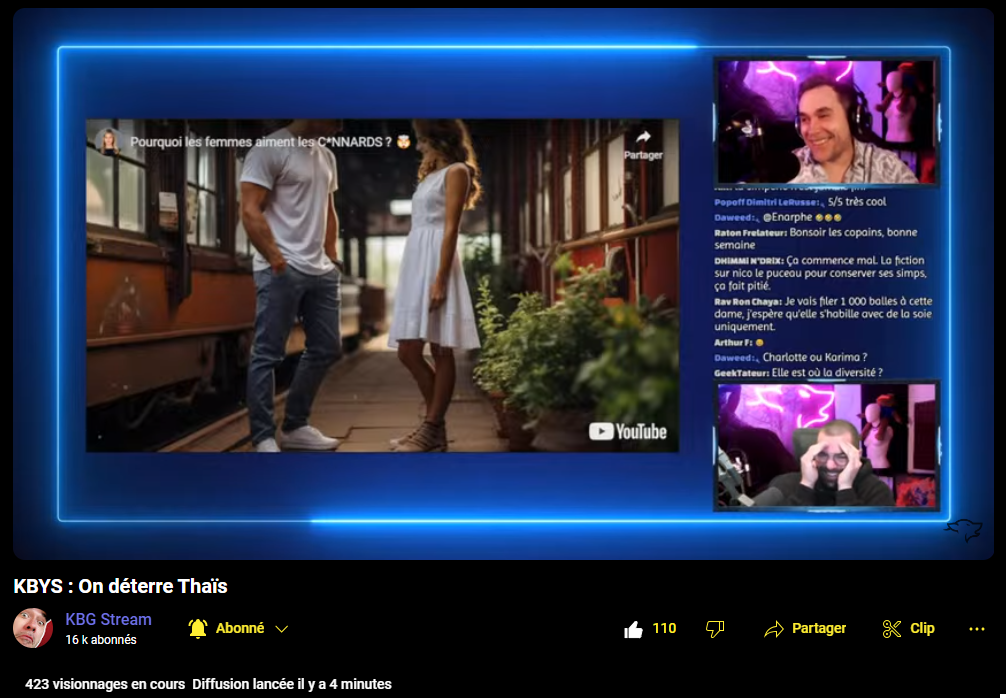Click the Clip text label
This screenshot has height=698, width=1006.
coord(922,628)
